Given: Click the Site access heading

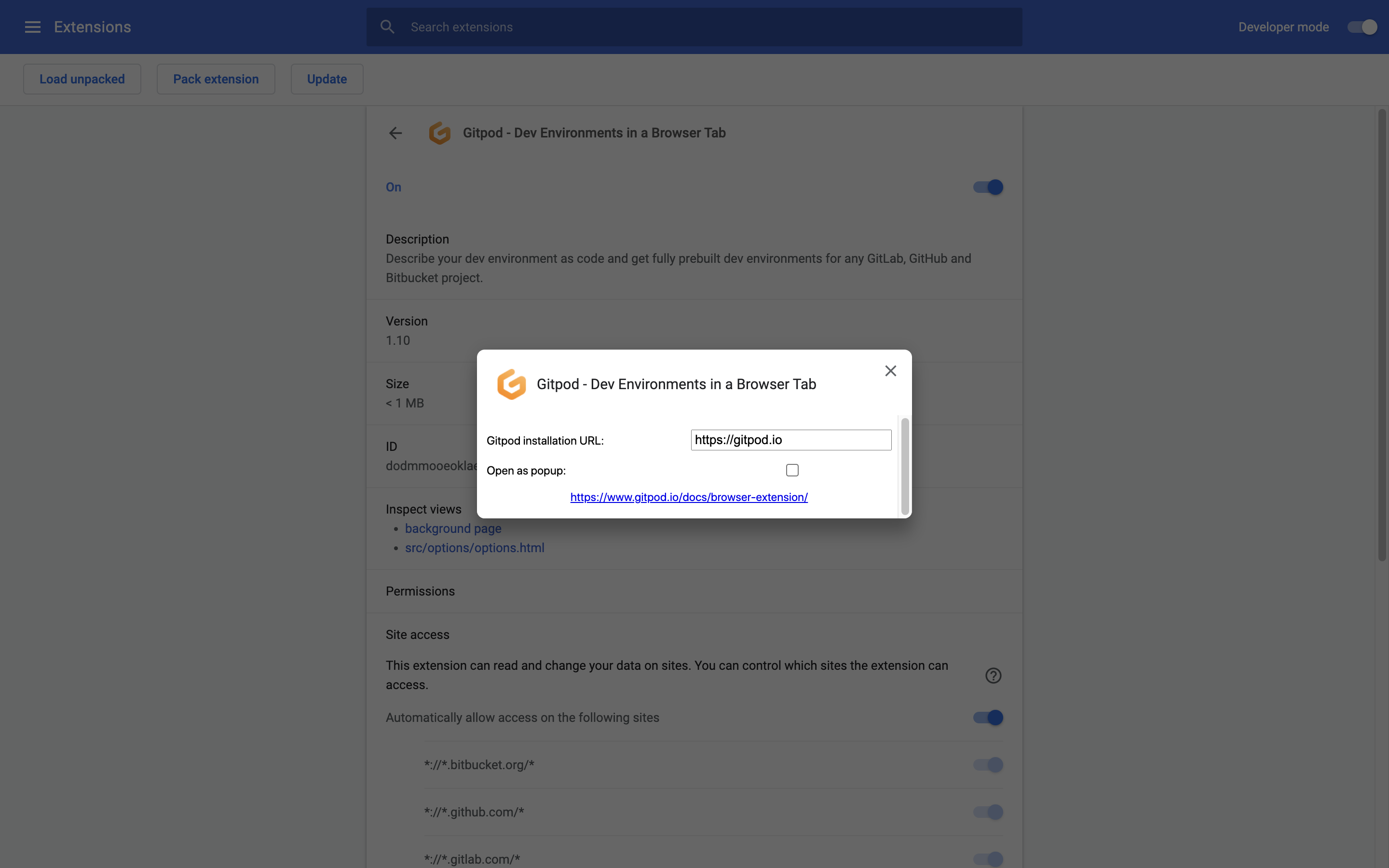Looking at the screenshot, I should pos(417,635).
